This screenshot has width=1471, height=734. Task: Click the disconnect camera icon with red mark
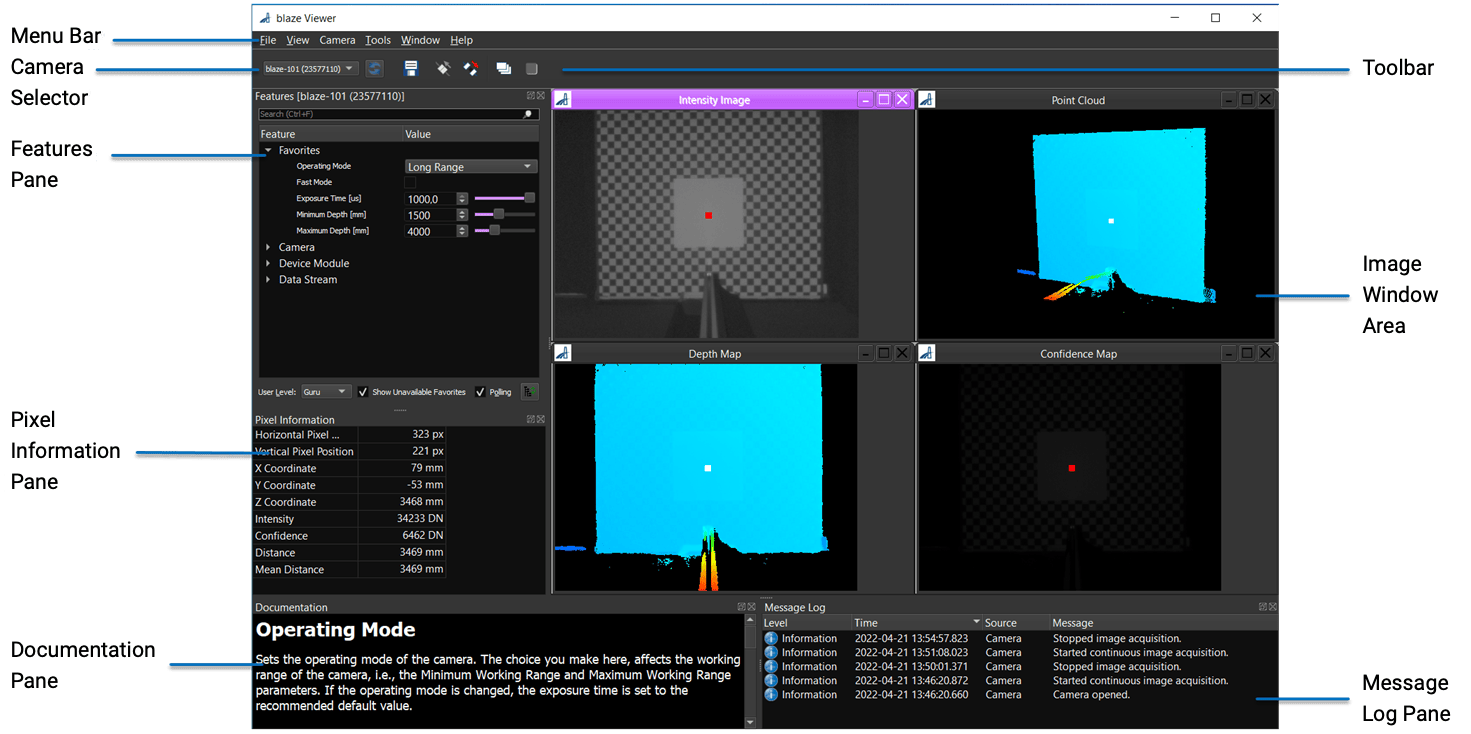tap(471, 69)
